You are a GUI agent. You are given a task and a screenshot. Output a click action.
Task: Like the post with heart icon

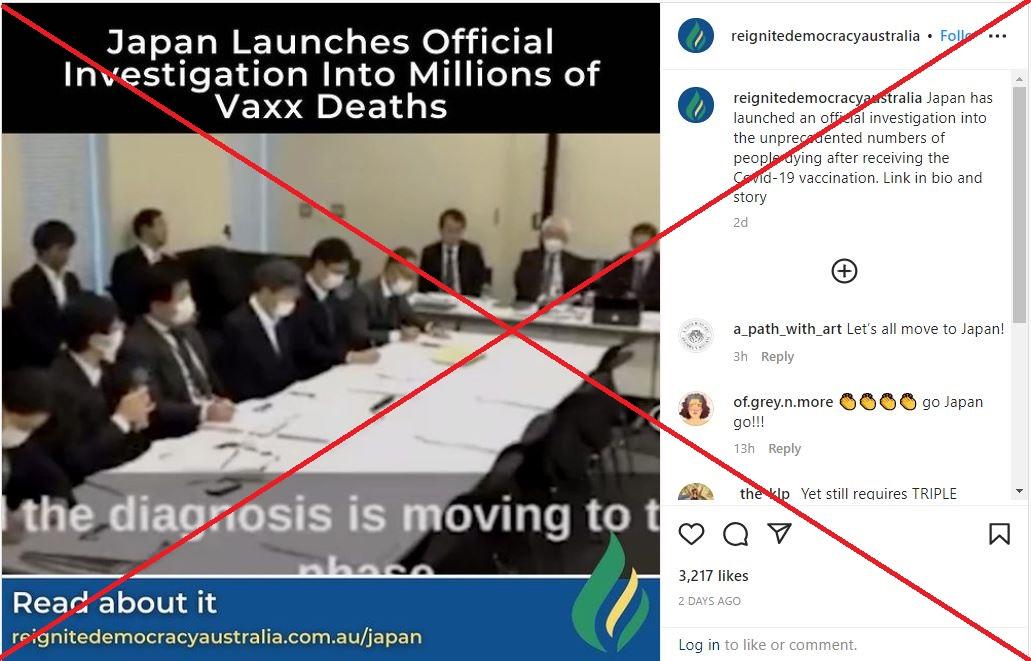pos(691,533)
